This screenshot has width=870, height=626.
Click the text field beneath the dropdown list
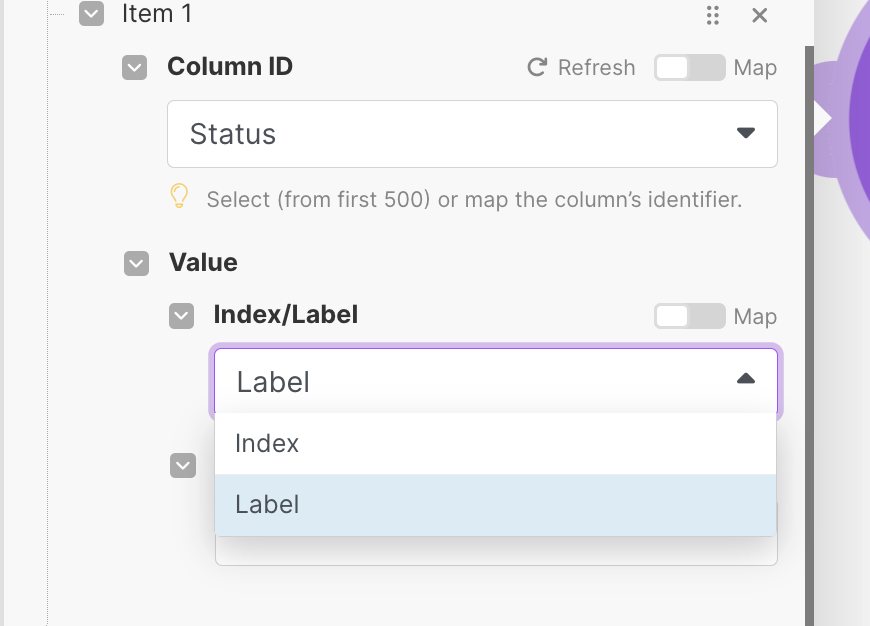pos(495,551)
